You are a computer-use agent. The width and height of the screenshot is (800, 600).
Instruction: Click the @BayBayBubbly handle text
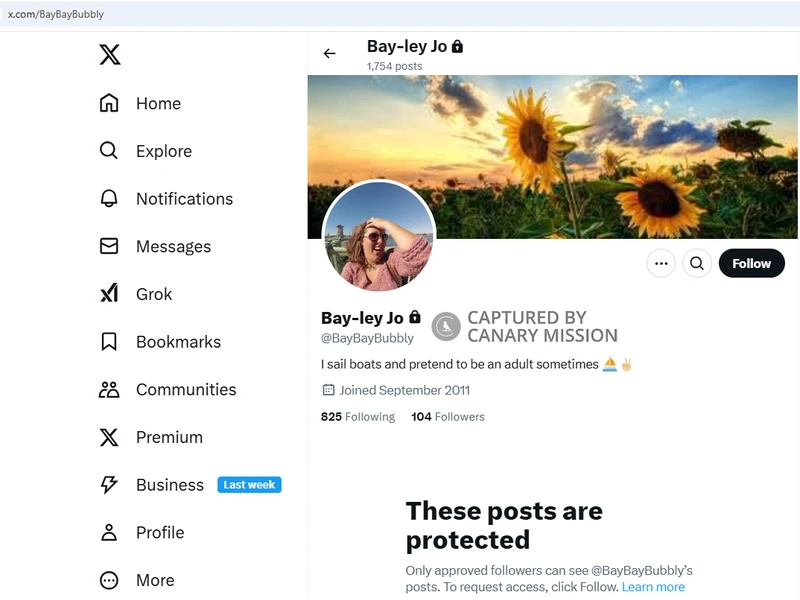tap(367, 338)
